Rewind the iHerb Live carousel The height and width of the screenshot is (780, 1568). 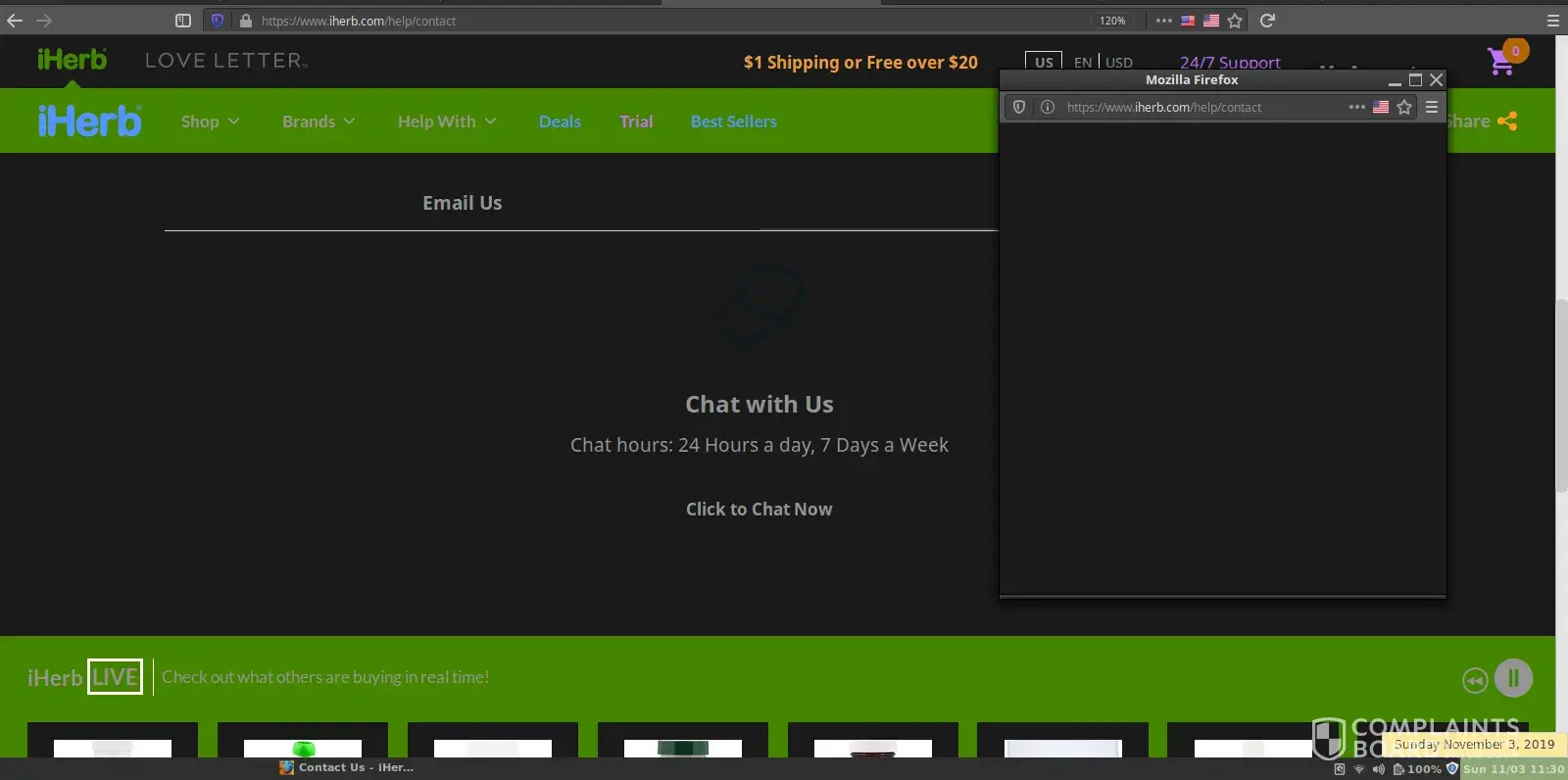tap(1475, 680)
